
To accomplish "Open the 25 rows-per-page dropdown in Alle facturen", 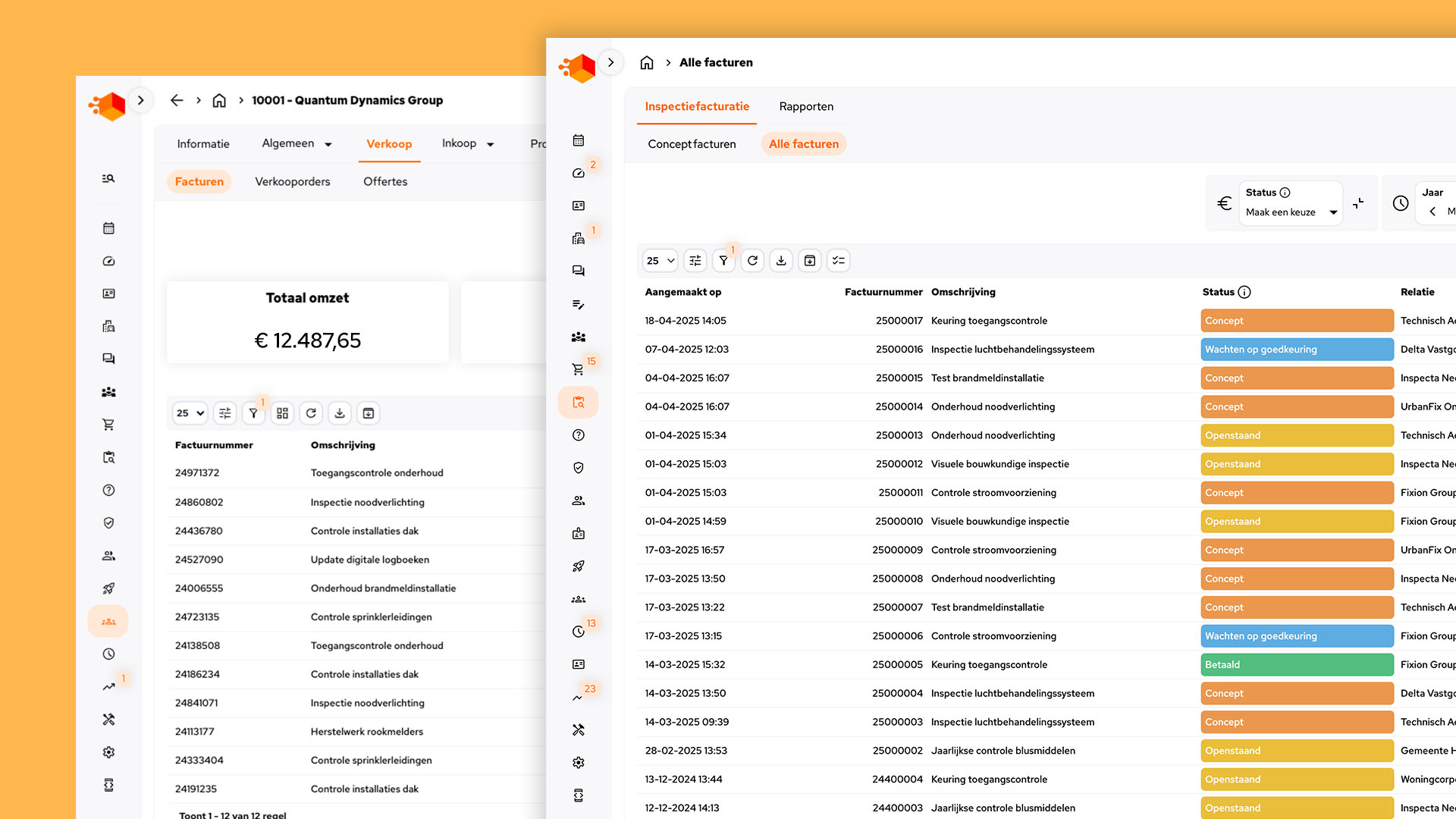I will [660, 261].
